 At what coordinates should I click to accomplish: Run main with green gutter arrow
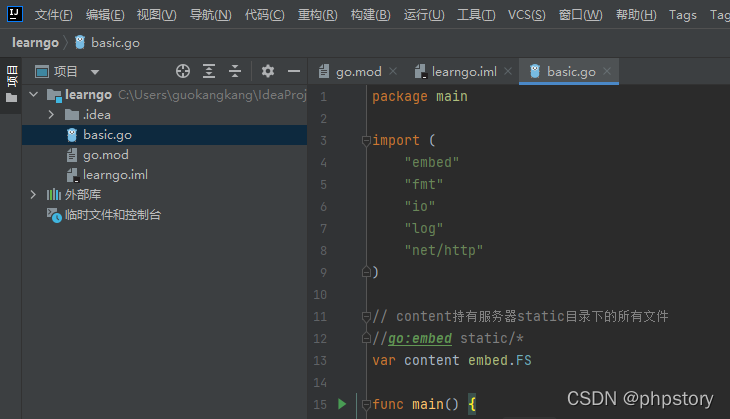342,404
